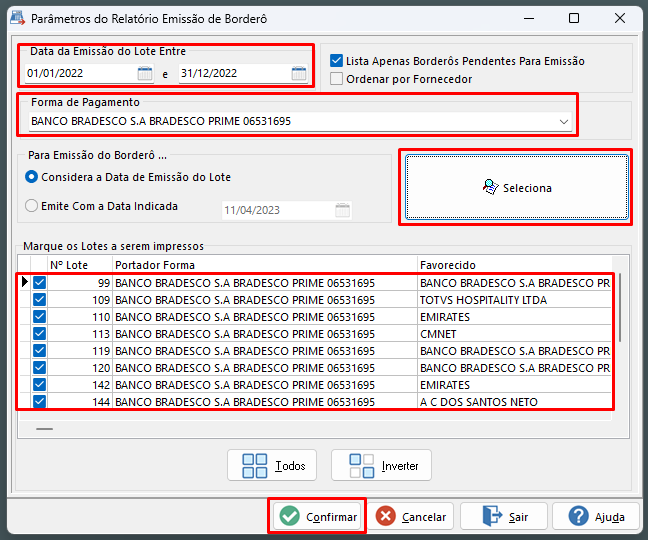
Task: Minimize the Parâmetros do Relatório window
Action: (529, 18)
